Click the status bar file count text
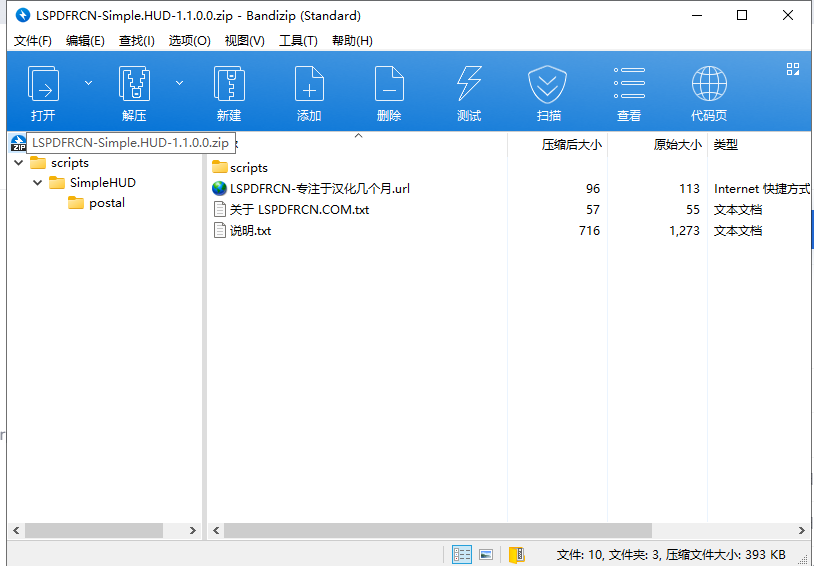814x566 pixels. 671,555
